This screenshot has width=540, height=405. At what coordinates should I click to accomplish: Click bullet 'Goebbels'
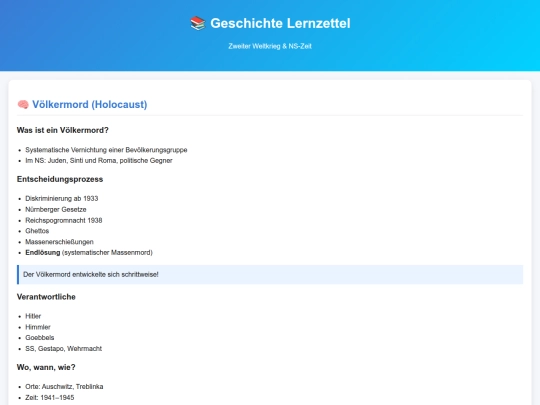pos(40,338)
